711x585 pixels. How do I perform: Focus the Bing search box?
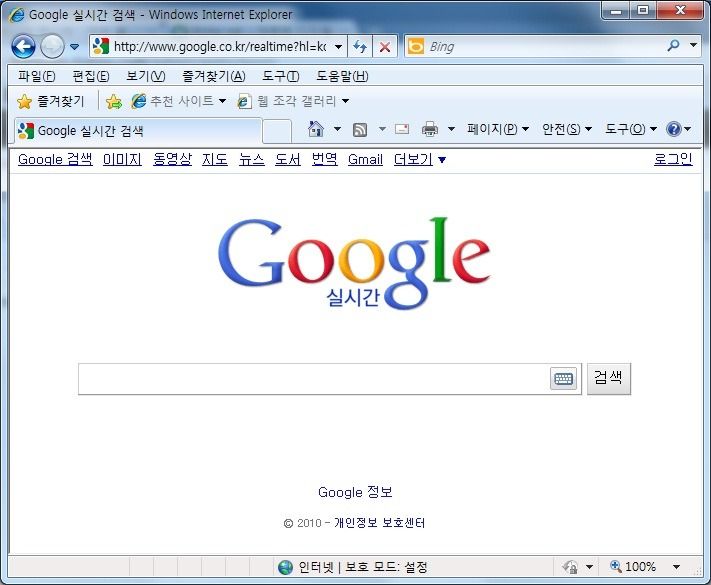544,46
